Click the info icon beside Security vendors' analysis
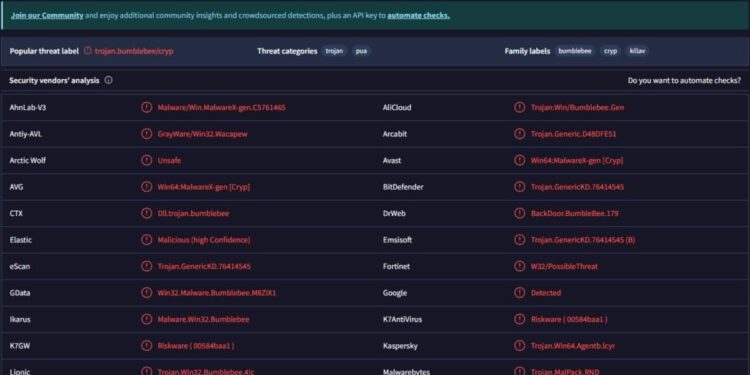Viewport: 750px width, 375px height. (x=109, y=80)
